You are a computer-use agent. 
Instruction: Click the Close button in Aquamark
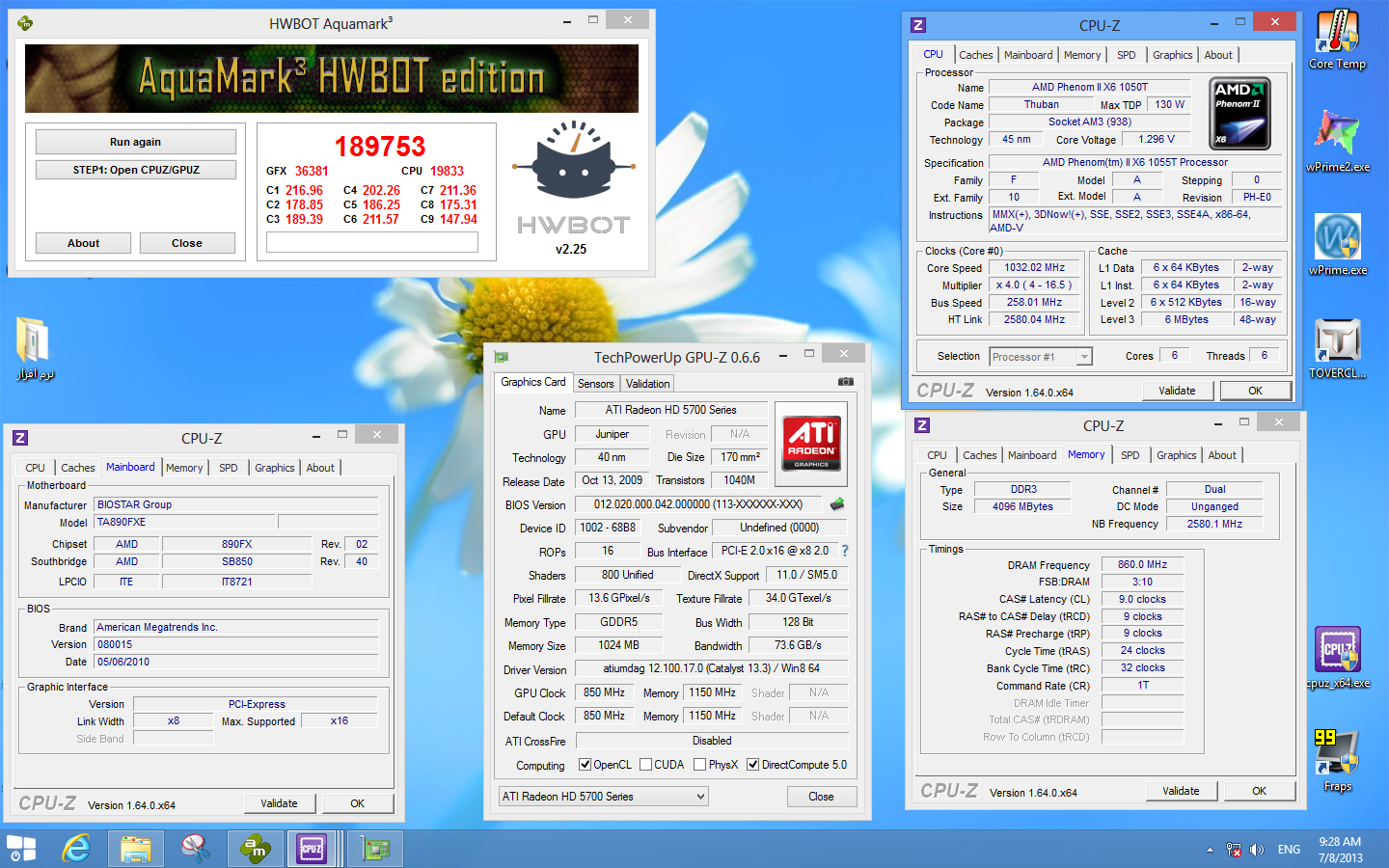[x=187, y=243]
